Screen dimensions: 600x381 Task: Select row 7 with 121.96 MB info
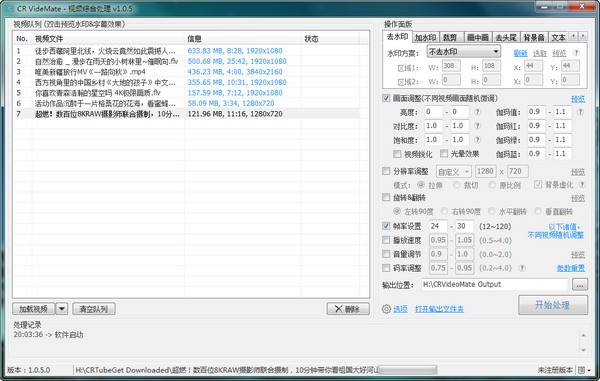coord(186,114)
